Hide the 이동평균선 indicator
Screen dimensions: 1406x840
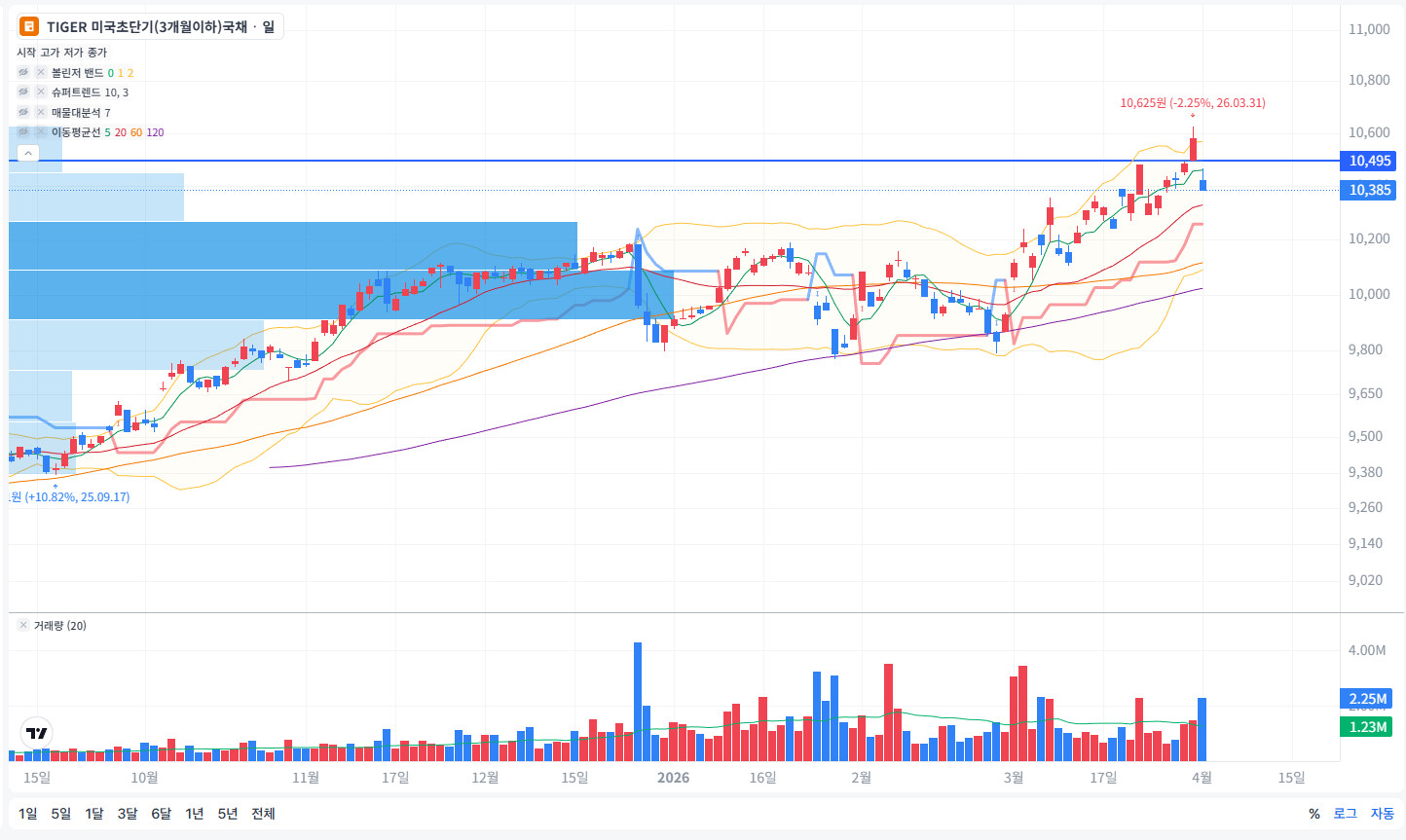pyautogui.click(x=23, y=132)
